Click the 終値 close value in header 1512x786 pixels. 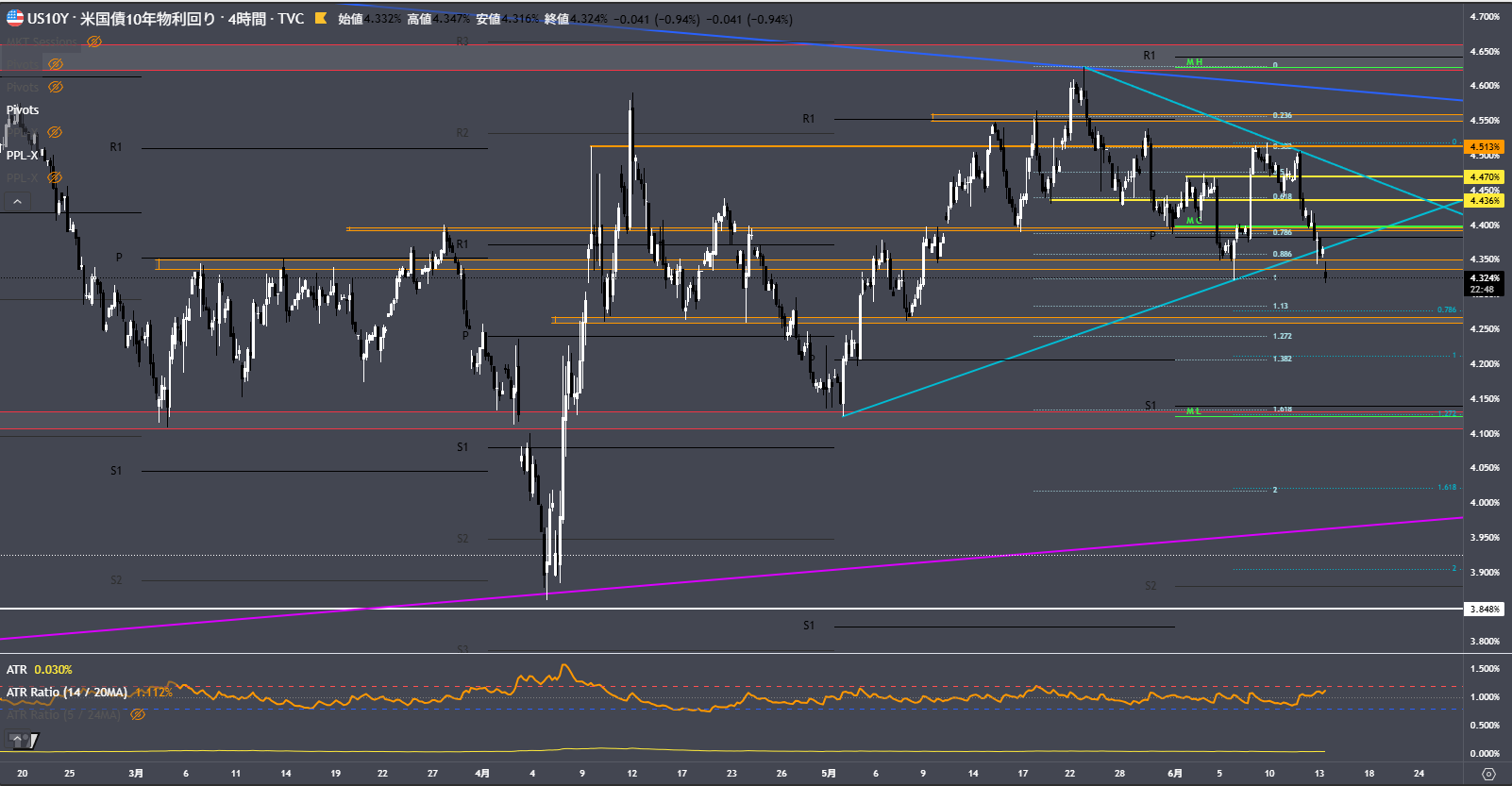[589, 19]
